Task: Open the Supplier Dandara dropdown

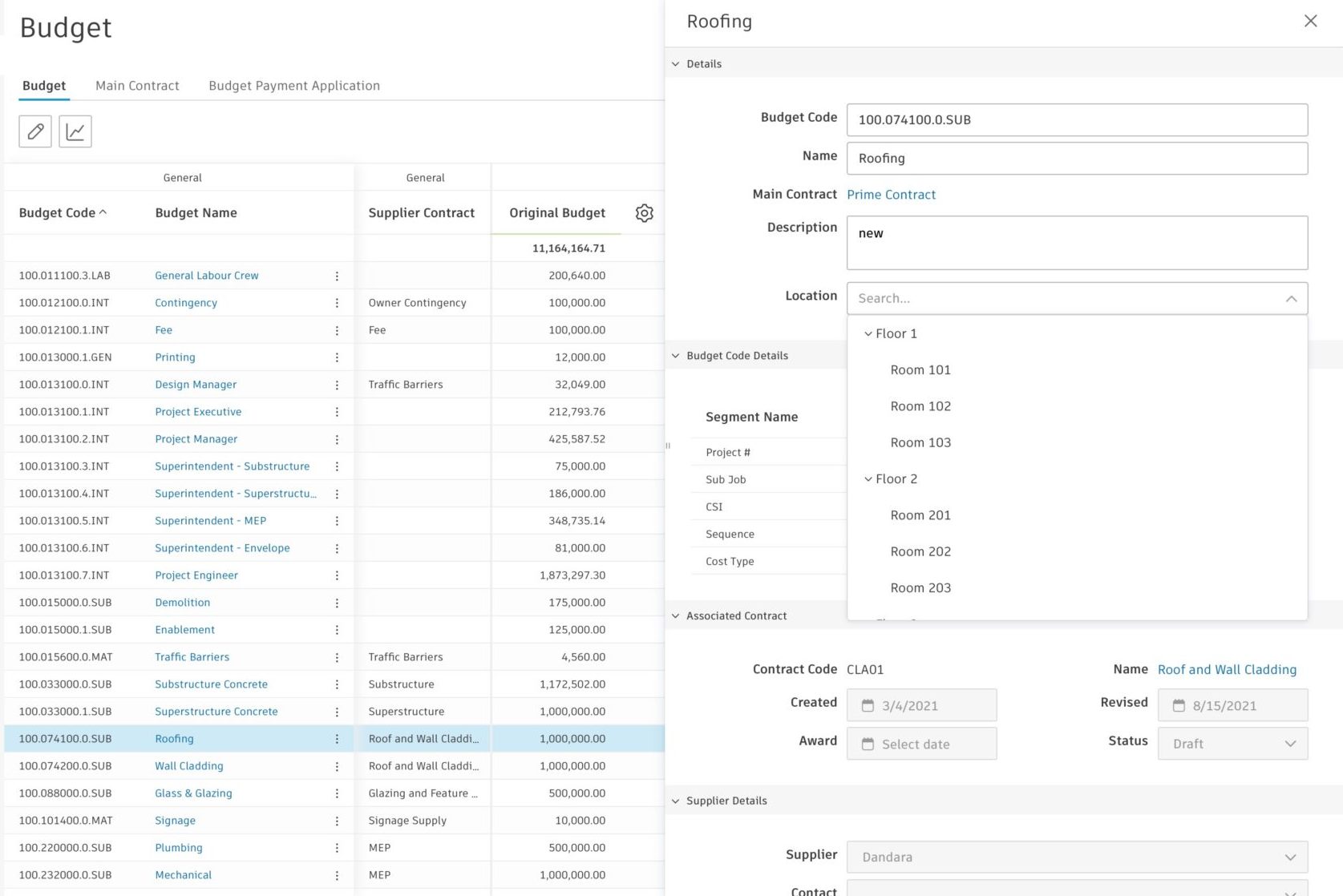Action: tap(1078, 857)
